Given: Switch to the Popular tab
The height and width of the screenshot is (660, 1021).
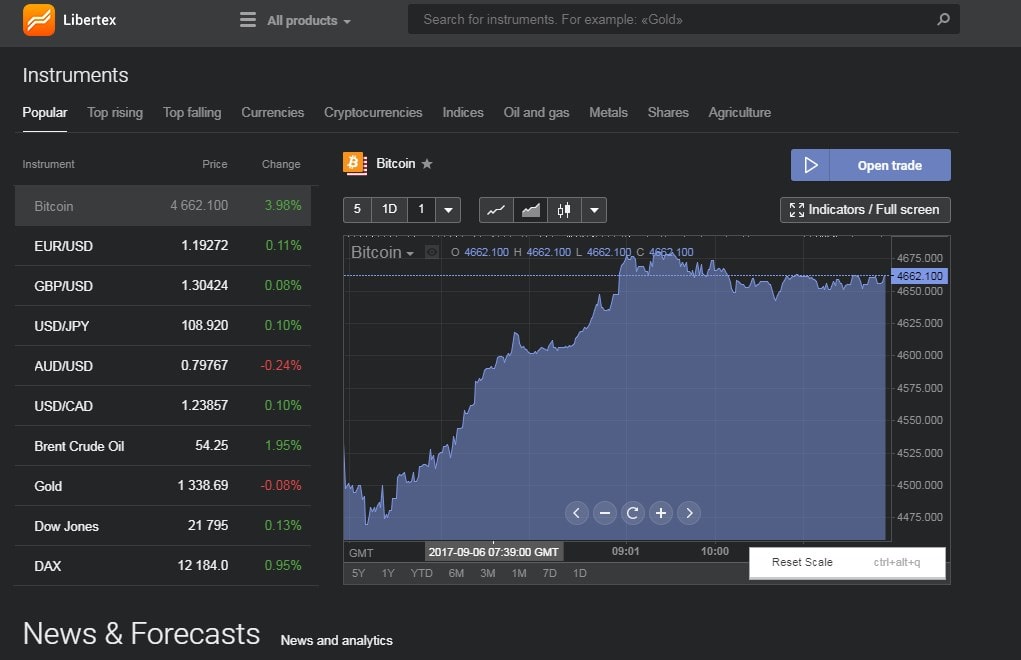Looking at the screenshot, I should point(44,112).
